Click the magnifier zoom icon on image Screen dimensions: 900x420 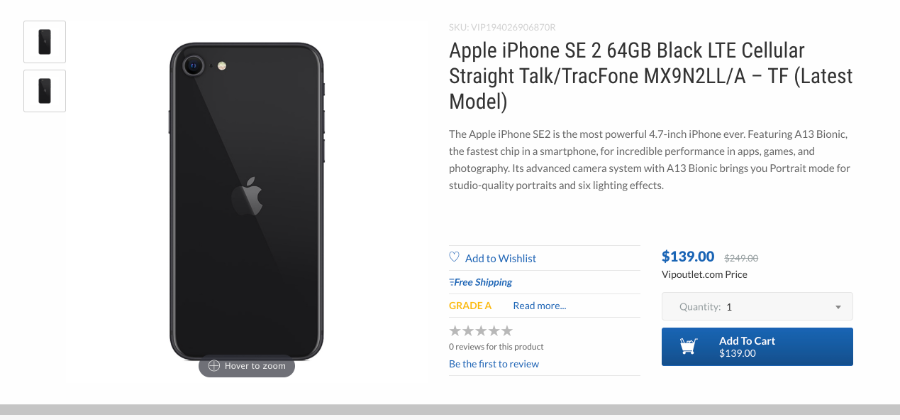point(214,365)
